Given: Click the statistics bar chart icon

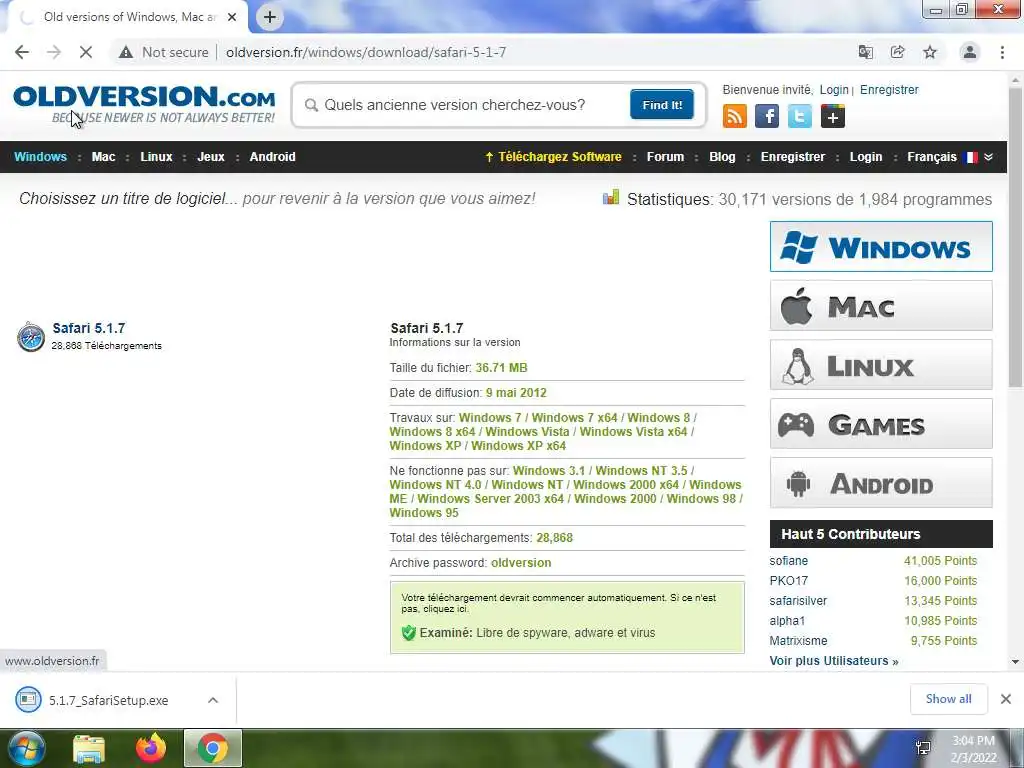Looking at the screenshot, I should (x=611, y=197).
